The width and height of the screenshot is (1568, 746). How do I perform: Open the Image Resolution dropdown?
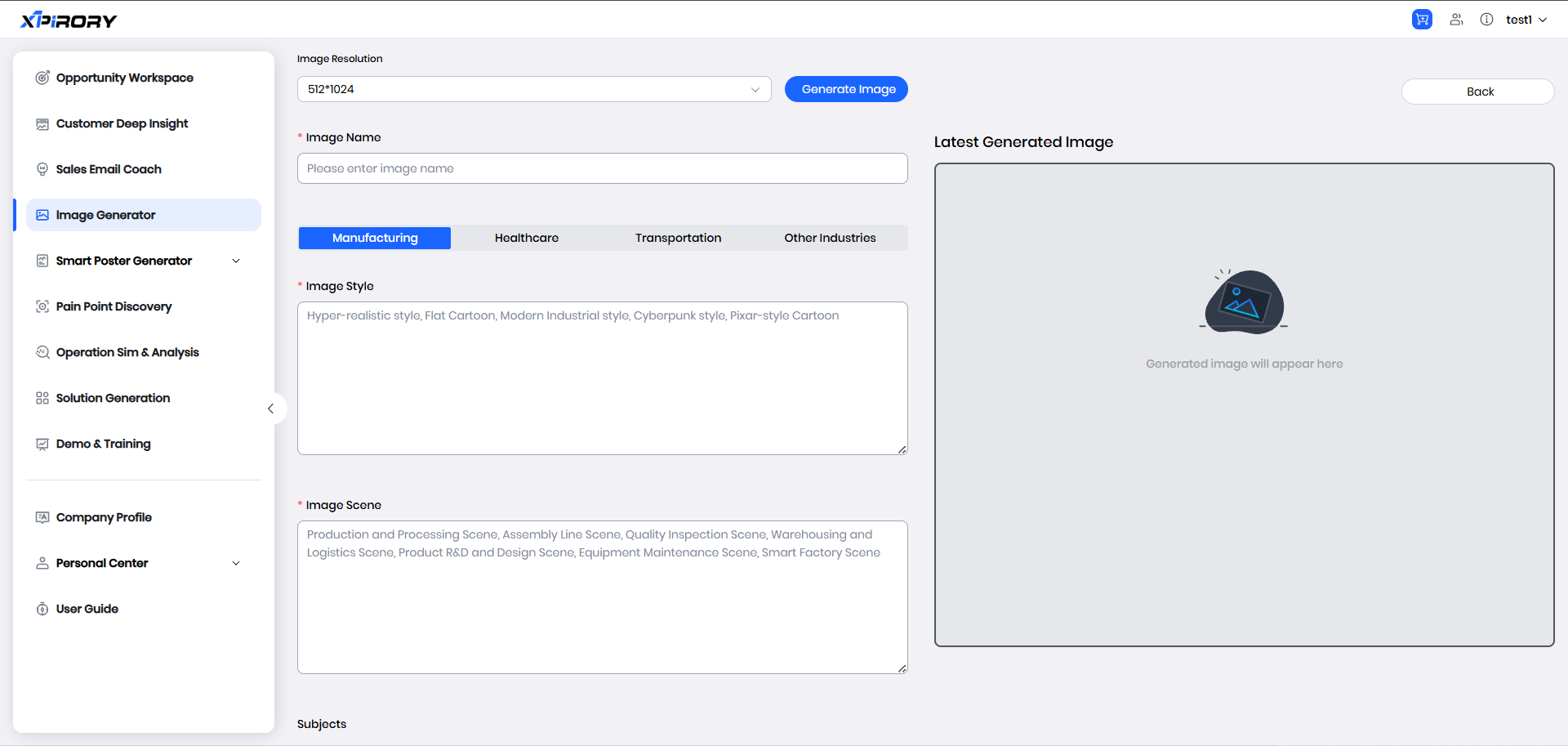tap(533, 89)
